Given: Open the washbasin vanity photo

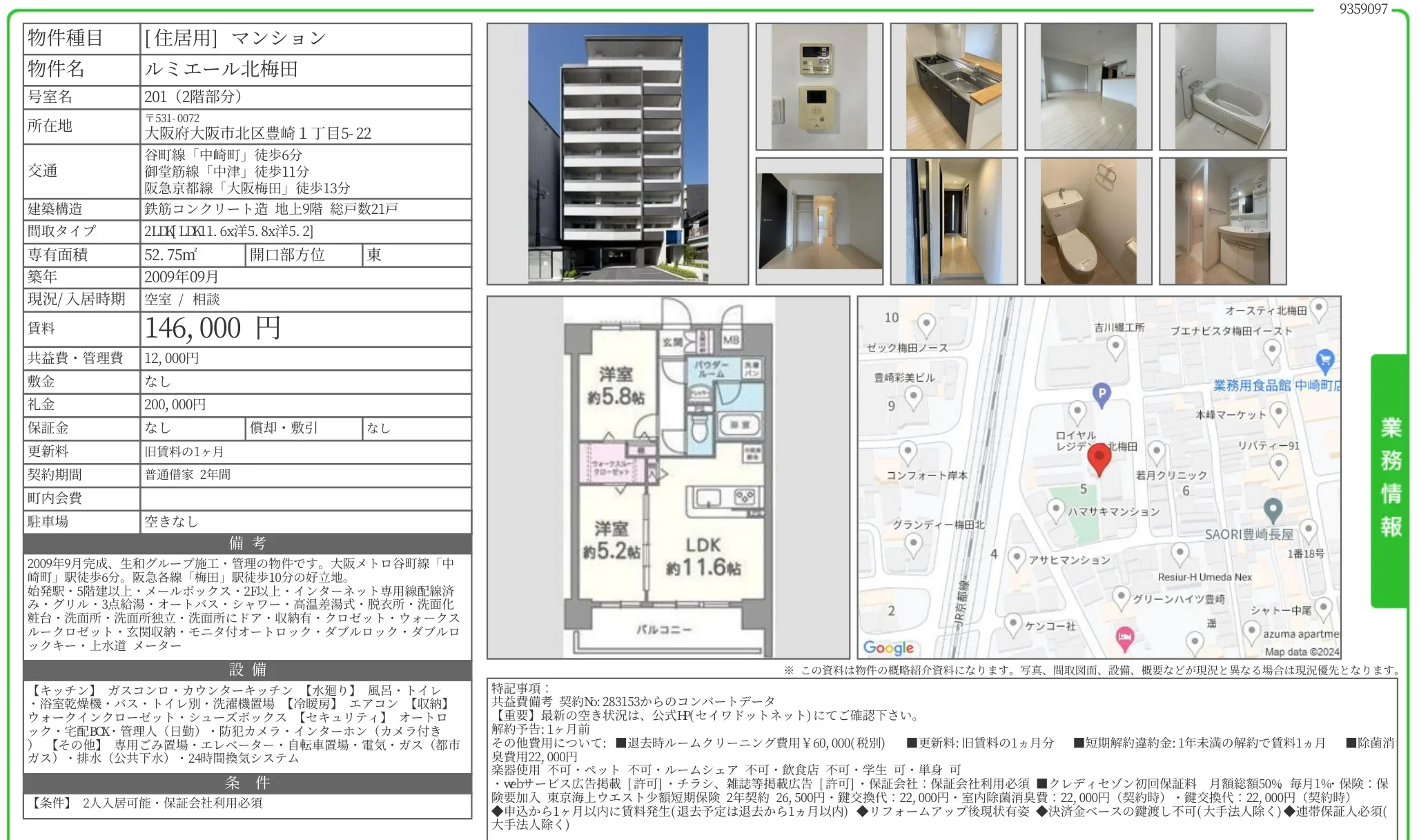Looking at the screenshot, I should pyautogui.click(x=1222, y=221).
